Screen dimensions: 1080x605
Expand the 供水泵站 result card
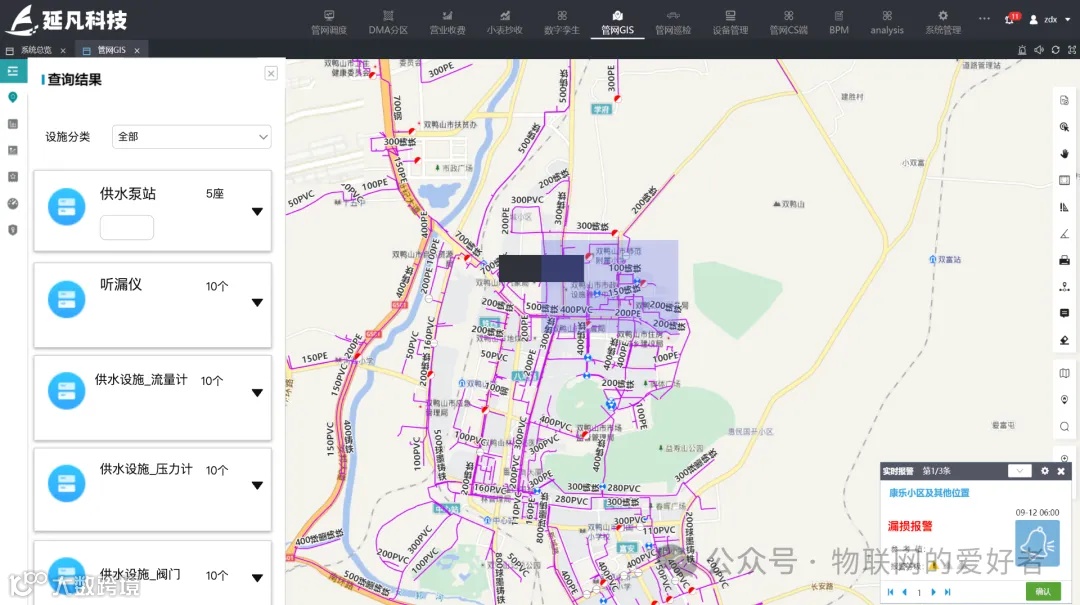click(257, 212)
